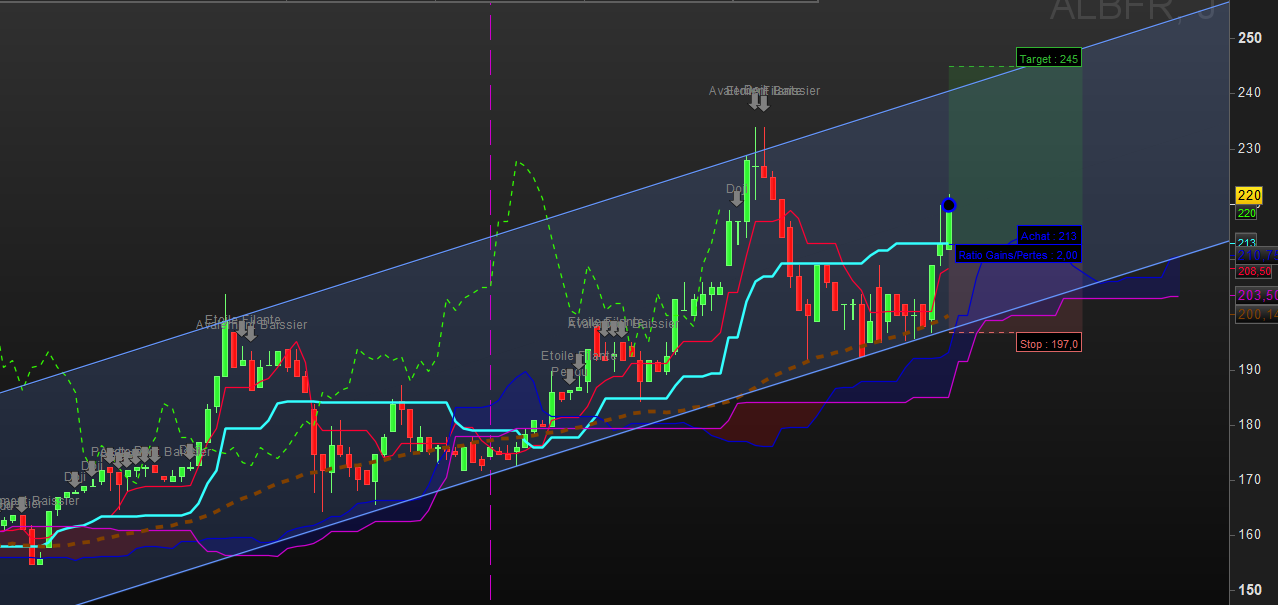Click the red 208,50 price tag
The width and height of the screenshot is (1278, 605).
[1254, 271]
